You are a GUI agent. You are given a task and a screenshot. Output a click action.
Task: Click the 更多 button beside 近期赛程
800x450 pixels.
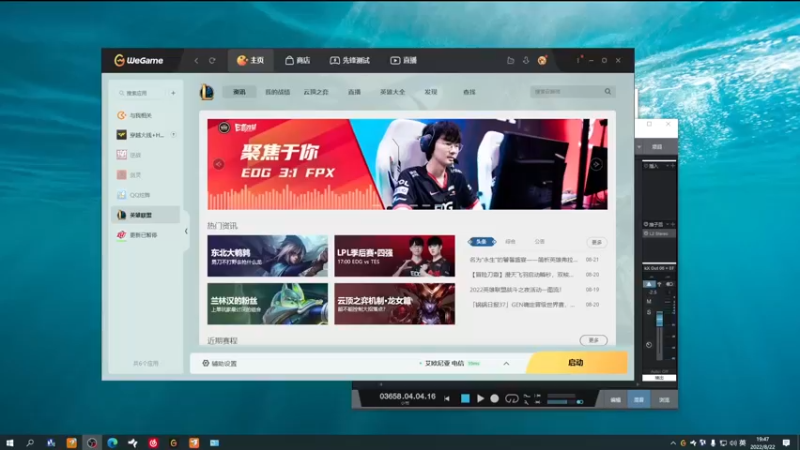pyautogui.click(x=593, y=340)
